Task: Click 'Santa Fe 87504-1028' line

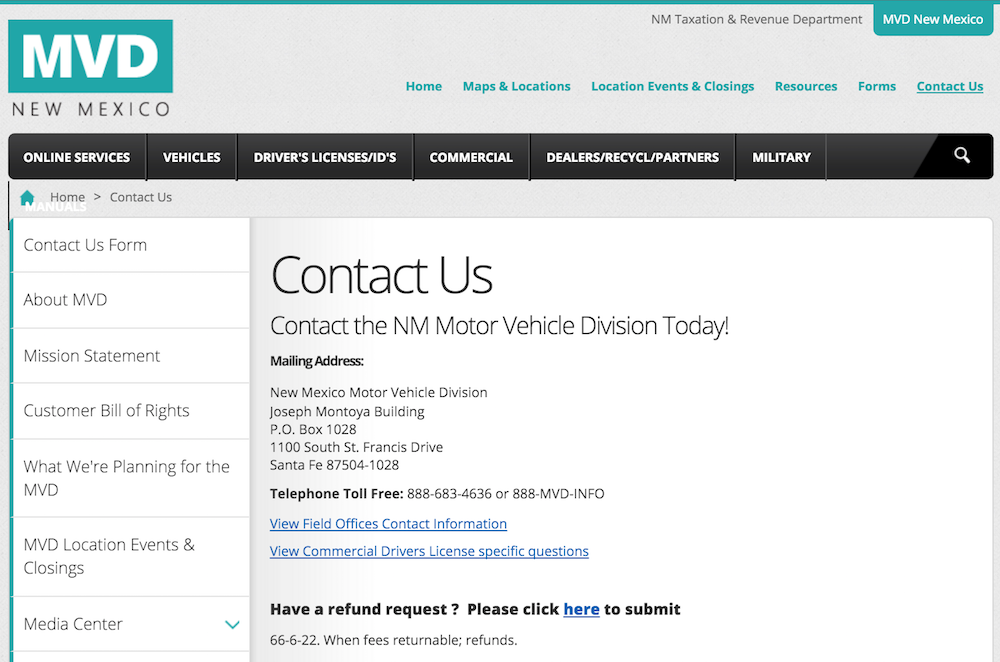Action: click(334, 465)
